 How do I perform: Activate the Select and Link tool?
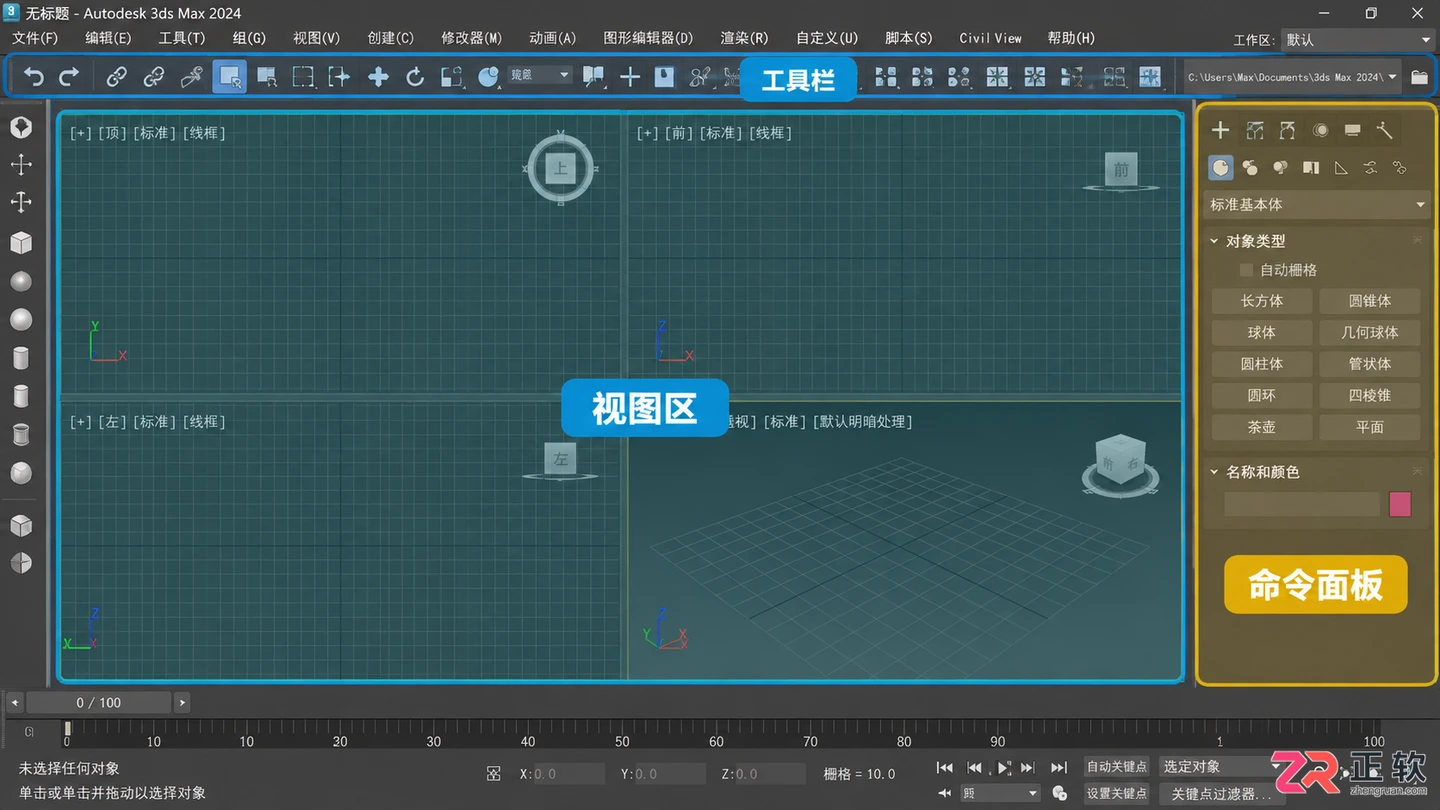coord(117,76)
